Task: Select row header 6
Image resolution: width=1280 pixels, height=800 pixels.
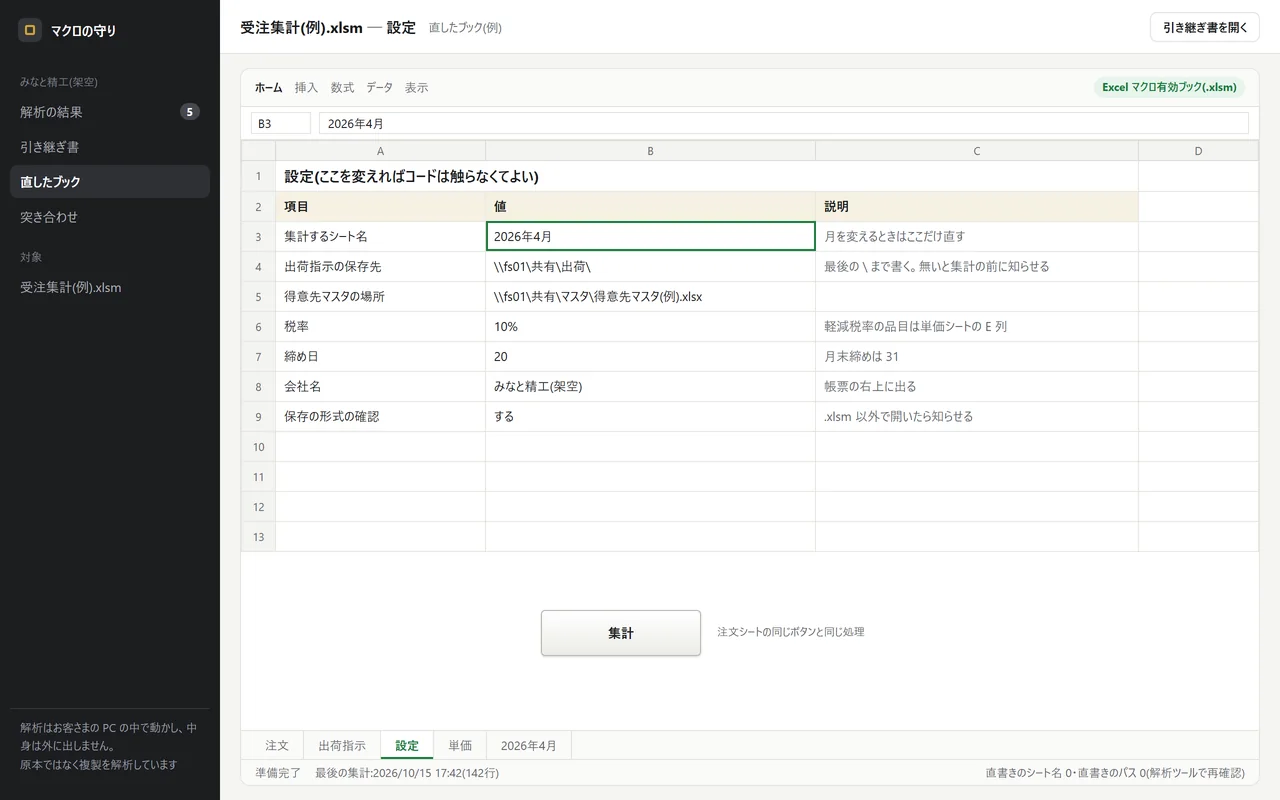Action: point(258,326)
